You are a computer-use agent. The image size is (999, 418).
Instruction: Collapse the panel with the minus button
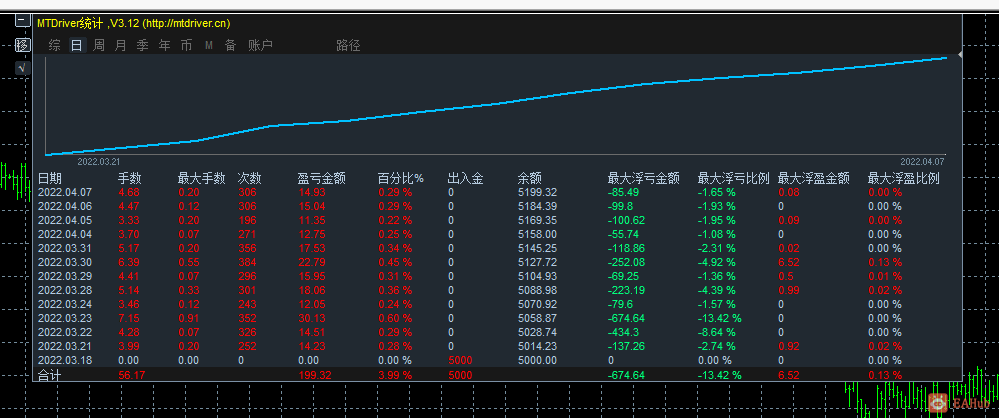click(x=22, y=21)
